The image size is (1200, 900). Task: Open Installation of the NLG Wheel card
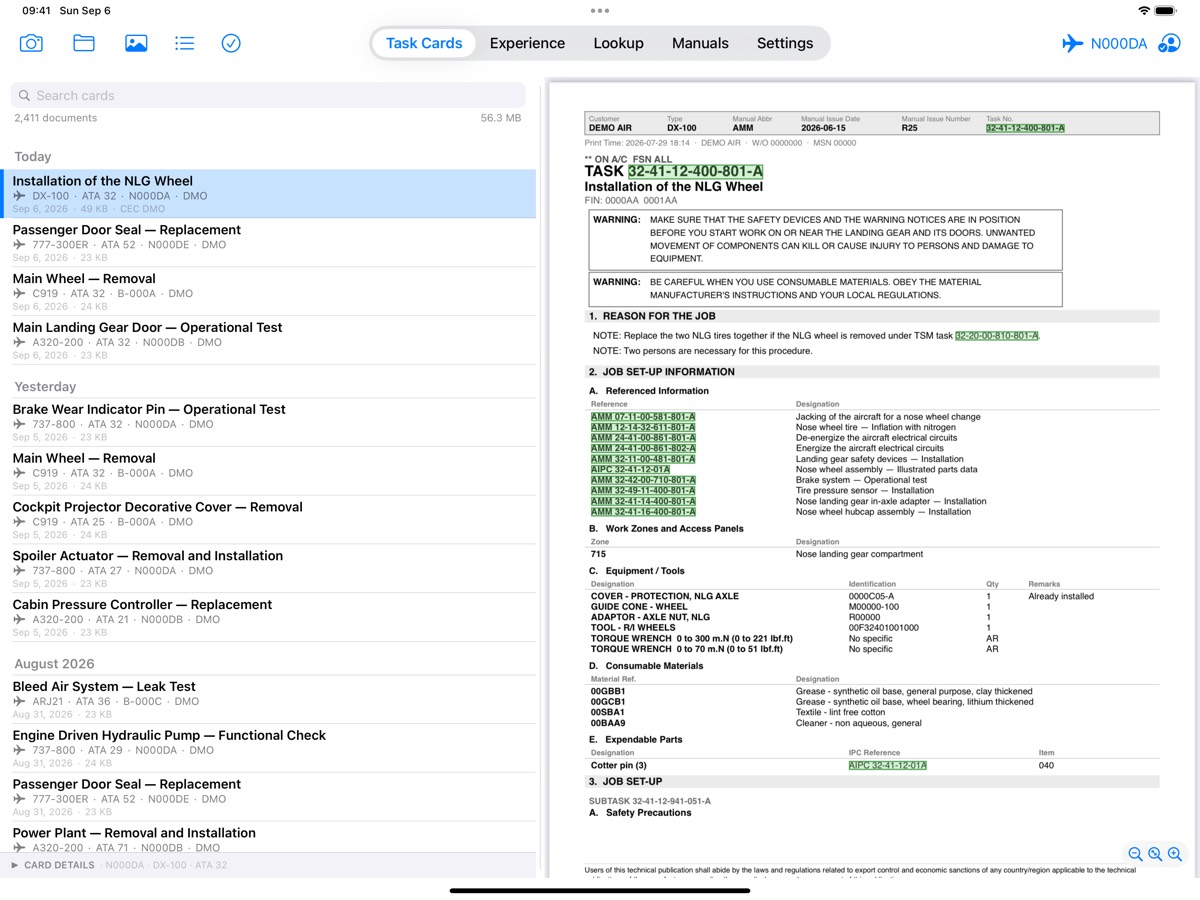click(x=268, y=194)
